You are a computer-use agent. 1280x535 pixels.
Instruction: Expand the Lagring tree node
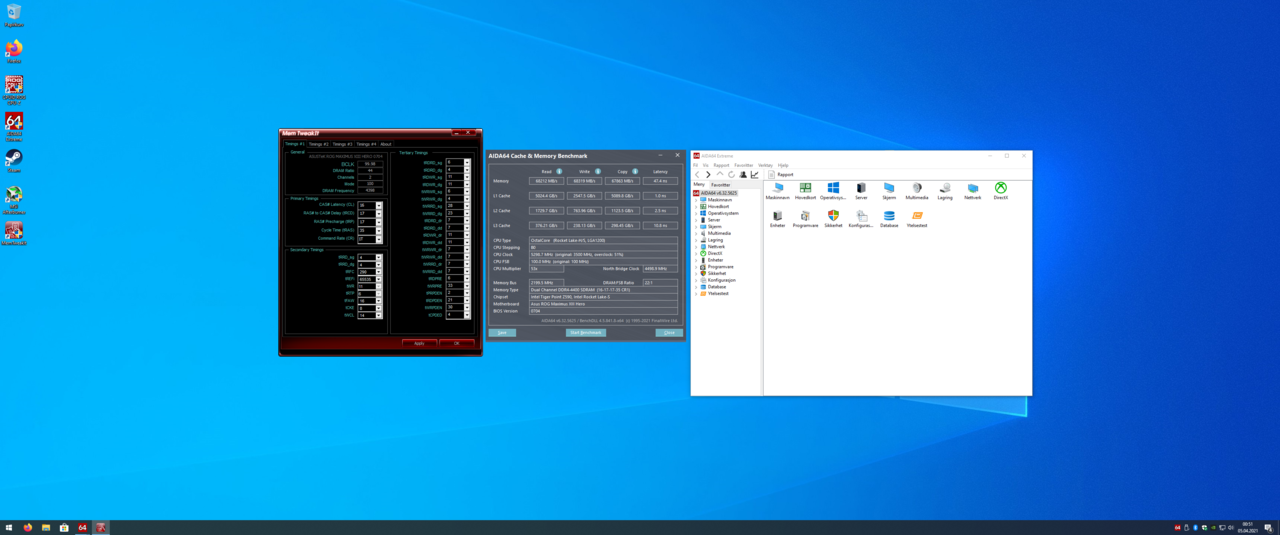pyautogui.click(x=696, y=240)
